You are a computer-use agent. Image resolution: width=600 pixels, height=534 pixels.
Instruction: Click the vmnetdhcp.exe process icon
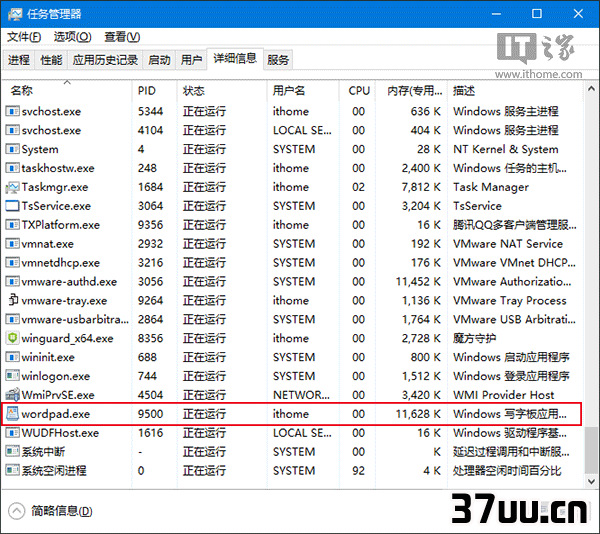click(12, 263)
